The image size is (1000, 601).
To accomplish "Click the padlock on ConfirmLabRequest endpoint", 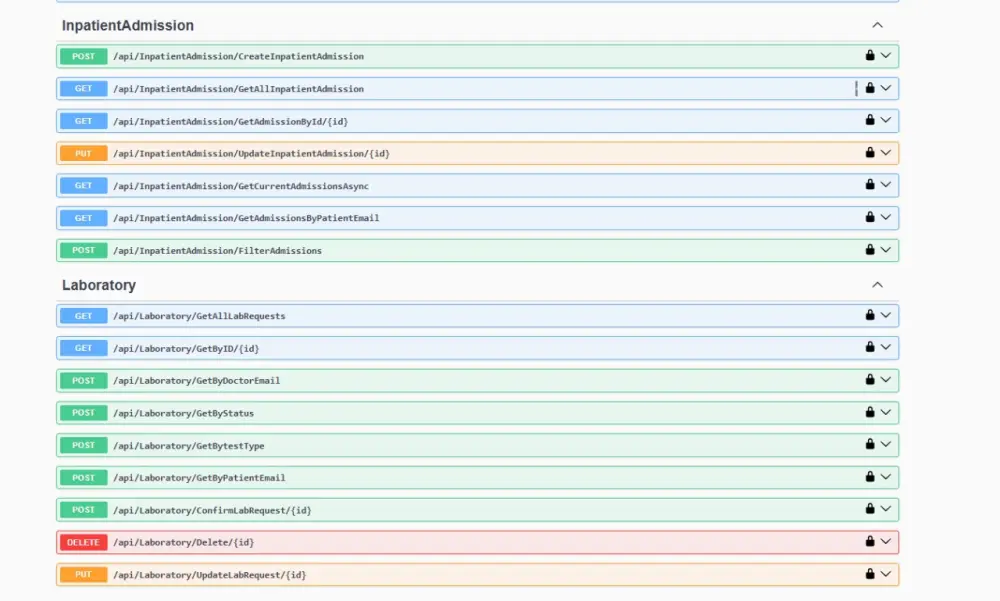I will pyautogui.click(x=870, y=509).
